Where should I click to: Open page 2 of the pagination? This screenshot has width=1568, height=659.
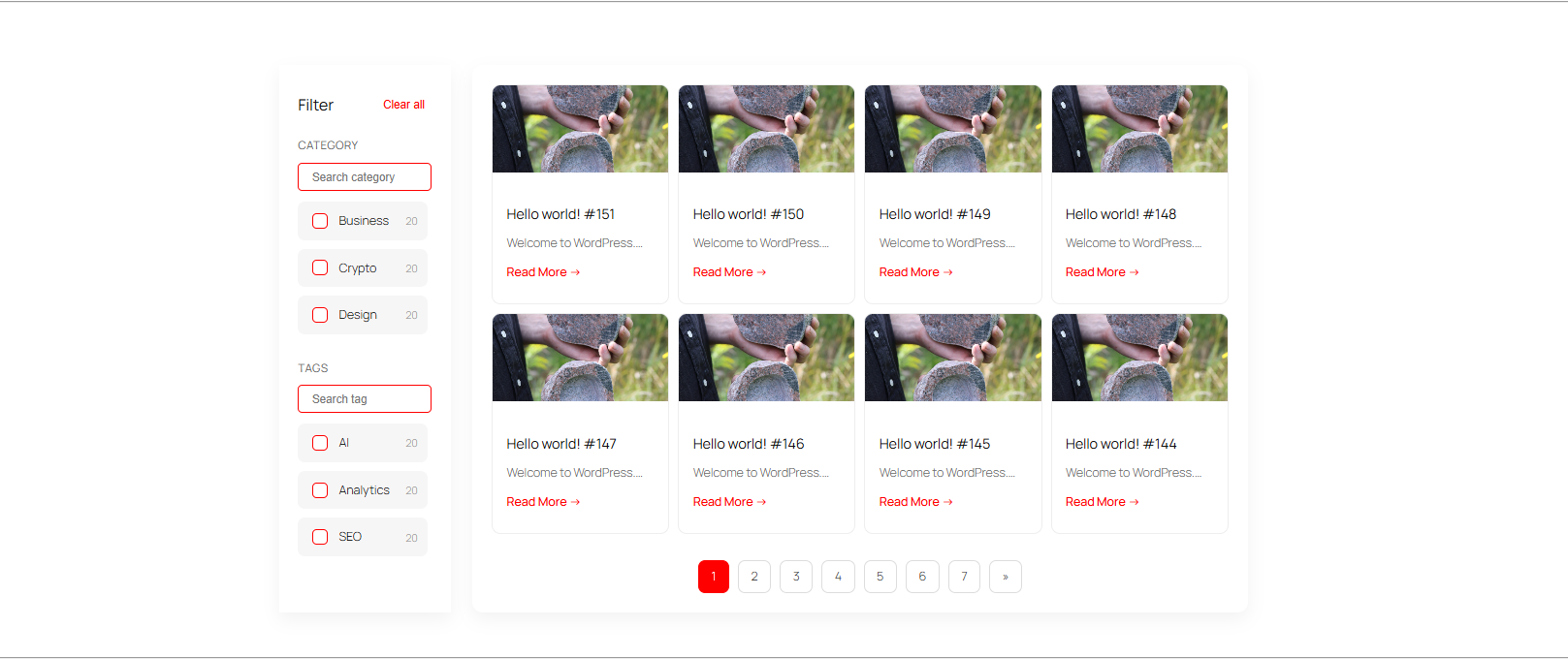coord(754,577)
